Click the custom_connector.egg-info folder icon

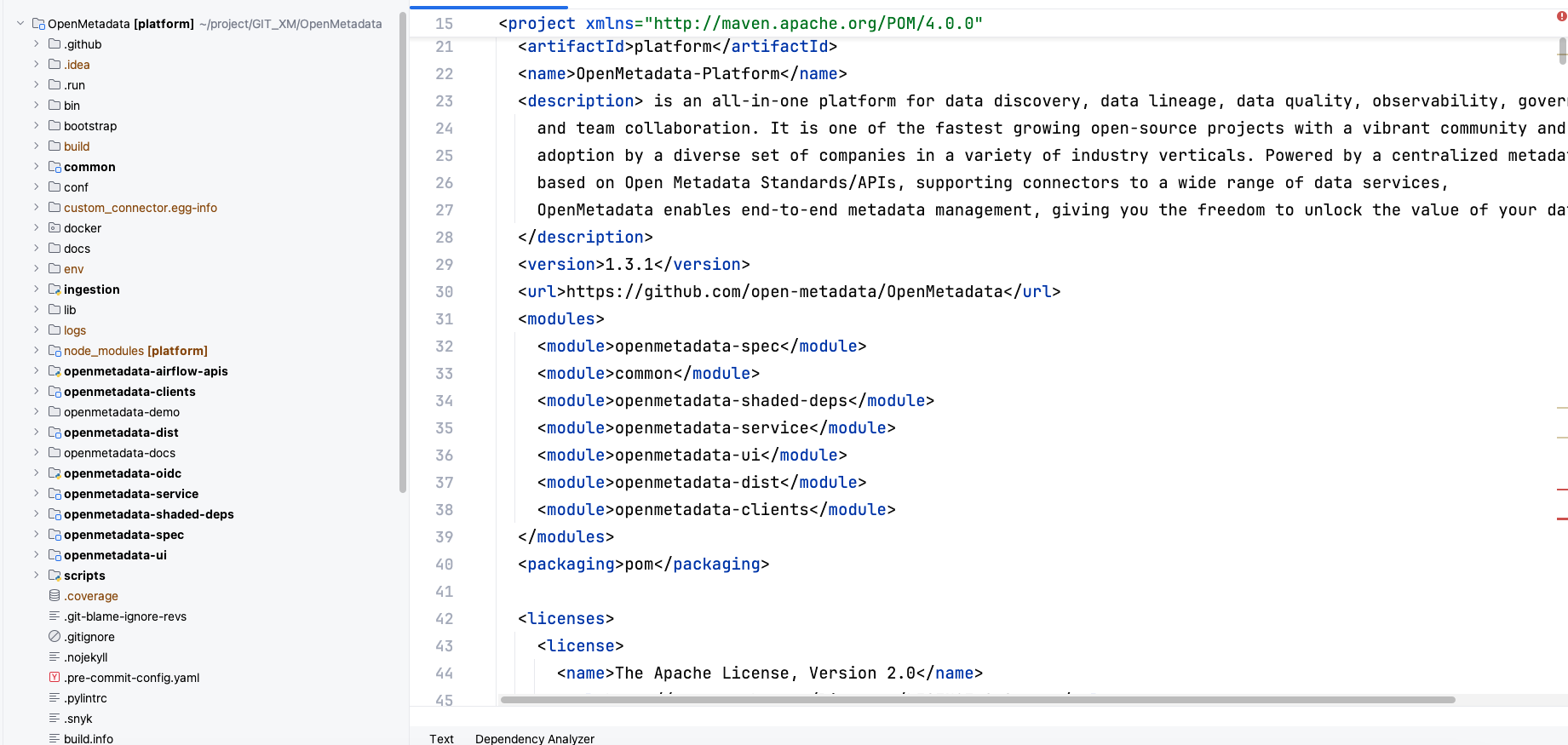pos(55,208)
